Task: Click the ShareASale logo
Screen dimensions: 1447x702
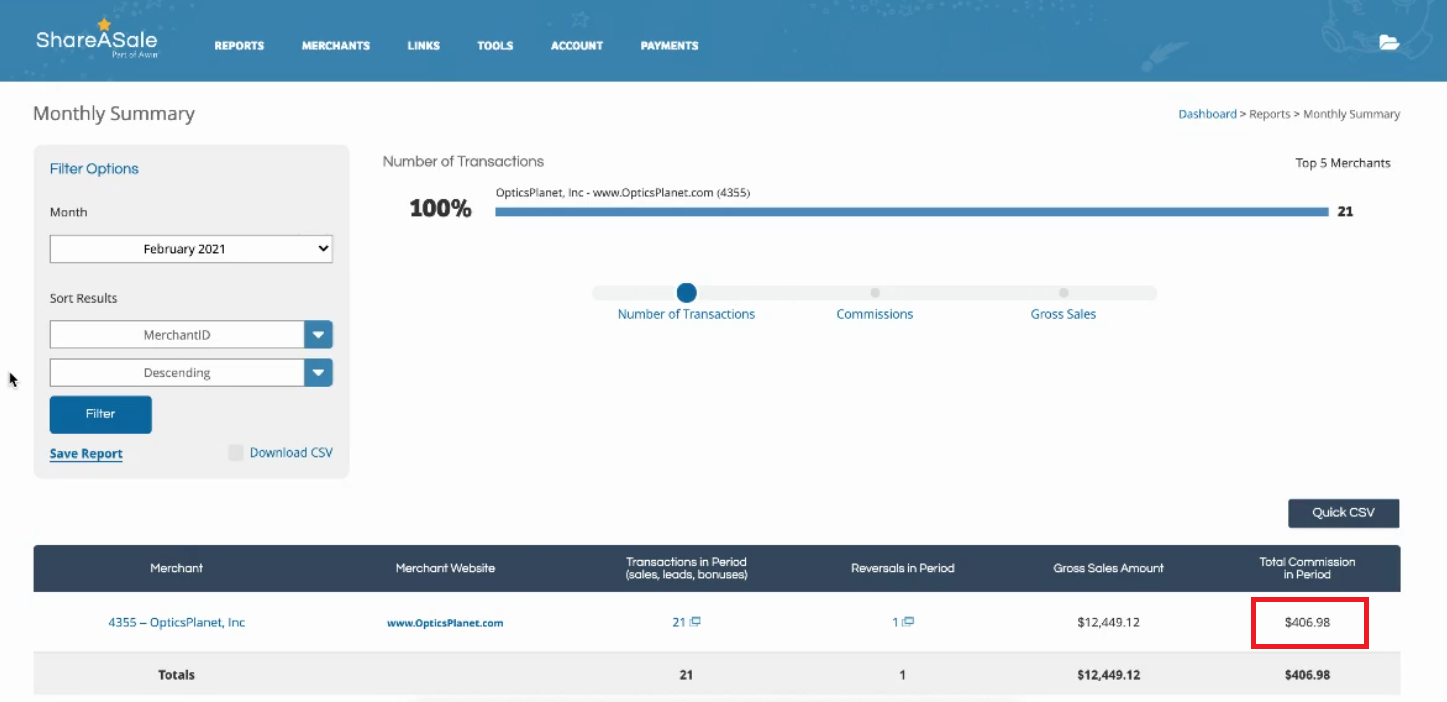Action: click(96, 39)
